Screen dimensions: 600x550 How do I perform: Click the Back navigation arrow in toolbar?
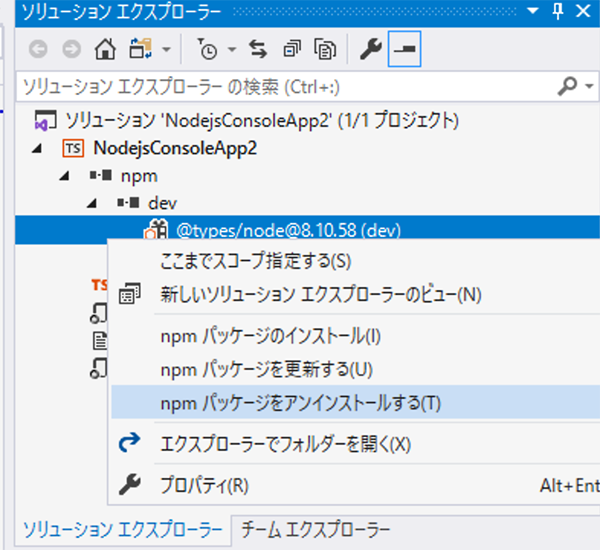[x=38, y=49]
